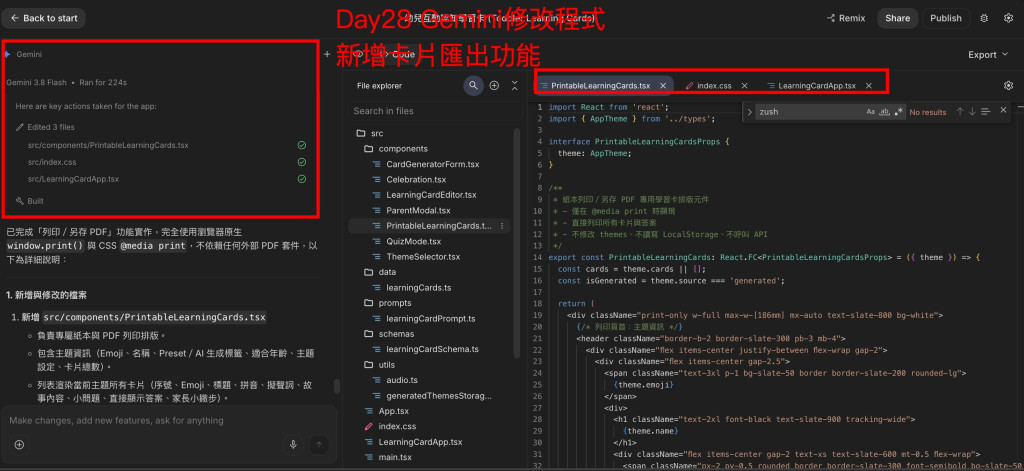Open CardGeneratorForm.tsx file
The image size is (1024, 471).
pos(431,164)
